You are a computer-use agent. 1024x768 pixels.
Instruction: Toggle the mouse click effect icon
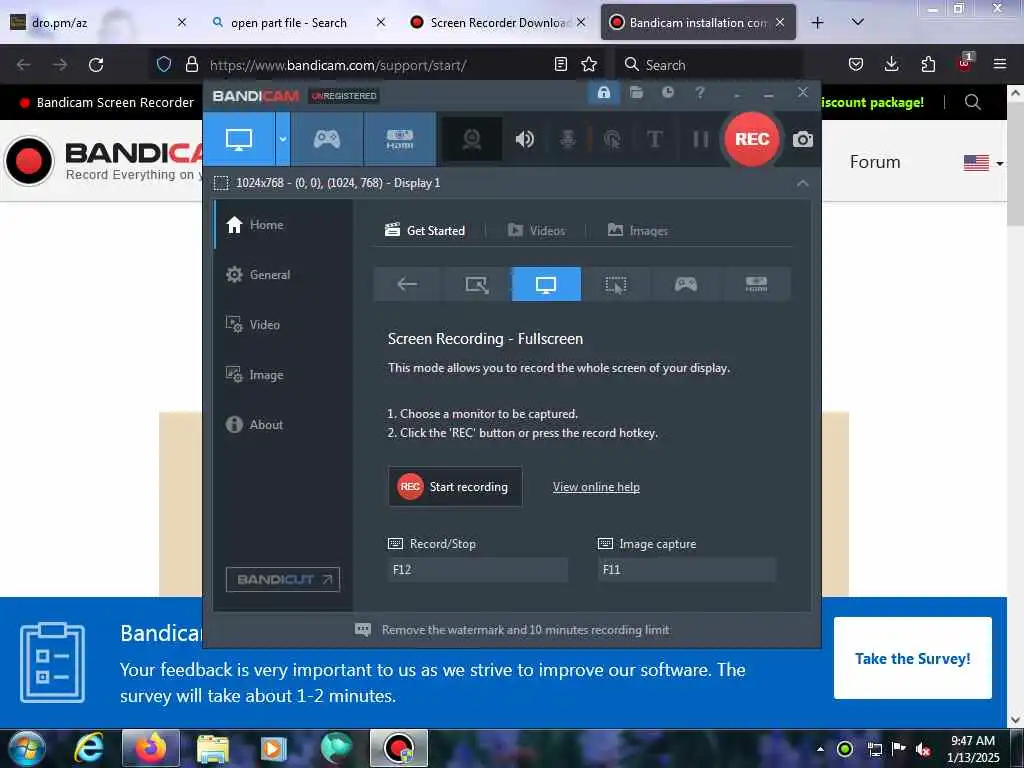(x=612, y=139)
